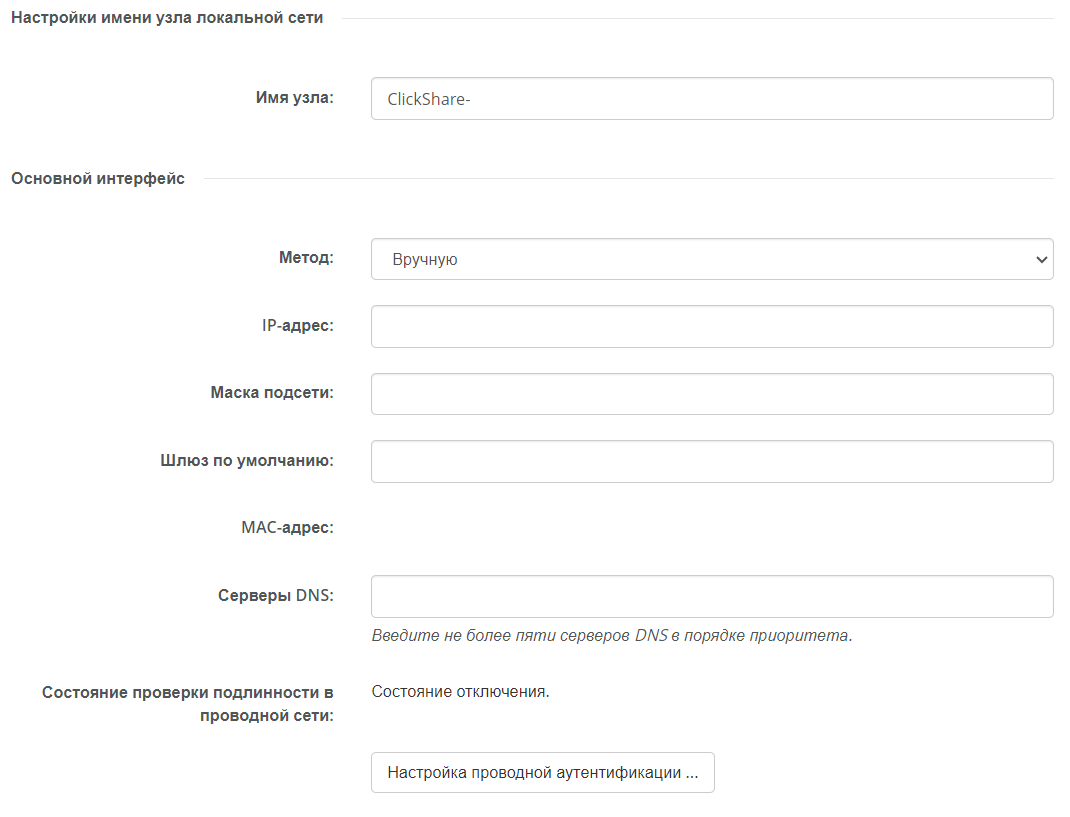Click the Имя узла field containing ClickShare-
Image resolution: width=1070 pixels, height=817 pixels.
712,99
